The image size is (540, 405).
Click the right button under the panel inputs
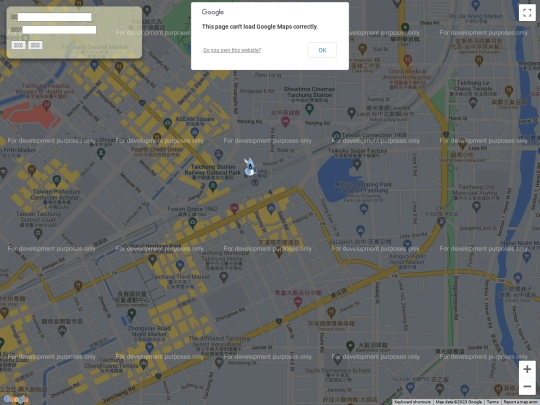click(35, 45)
